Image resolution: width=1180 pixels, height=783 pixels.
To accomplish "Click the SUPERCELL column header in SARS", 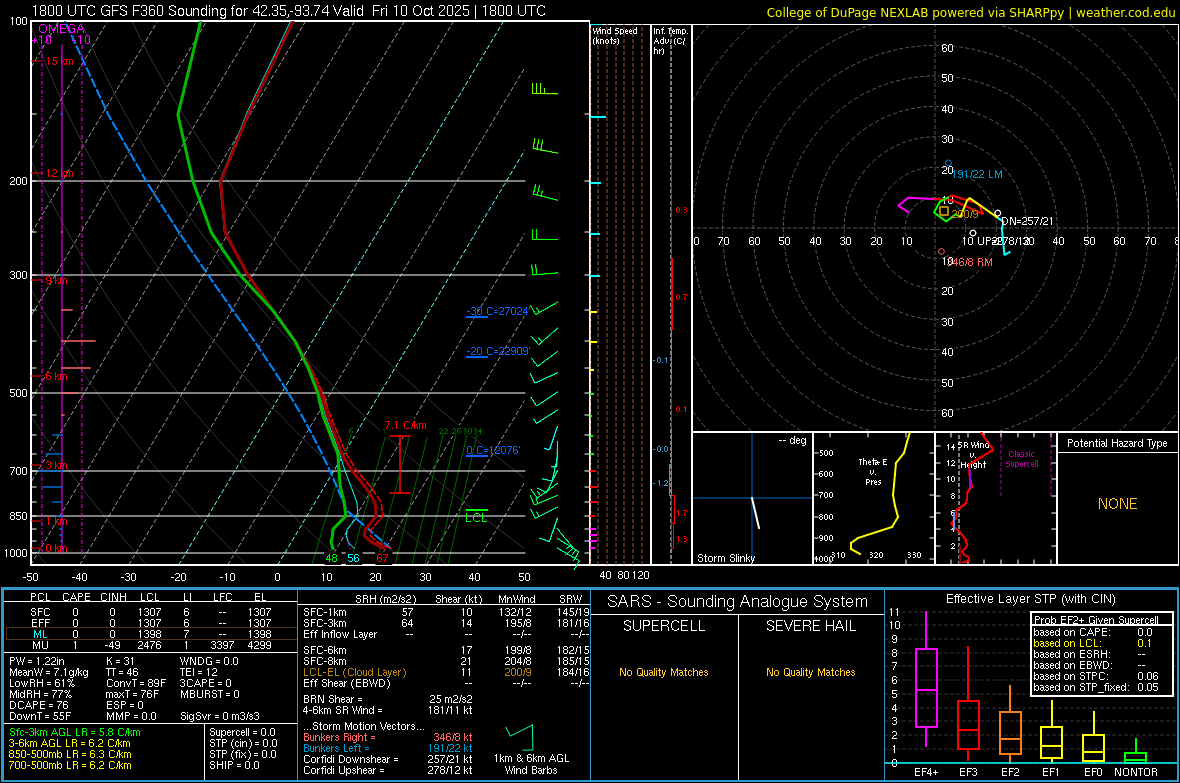I will tap(664, 626).
